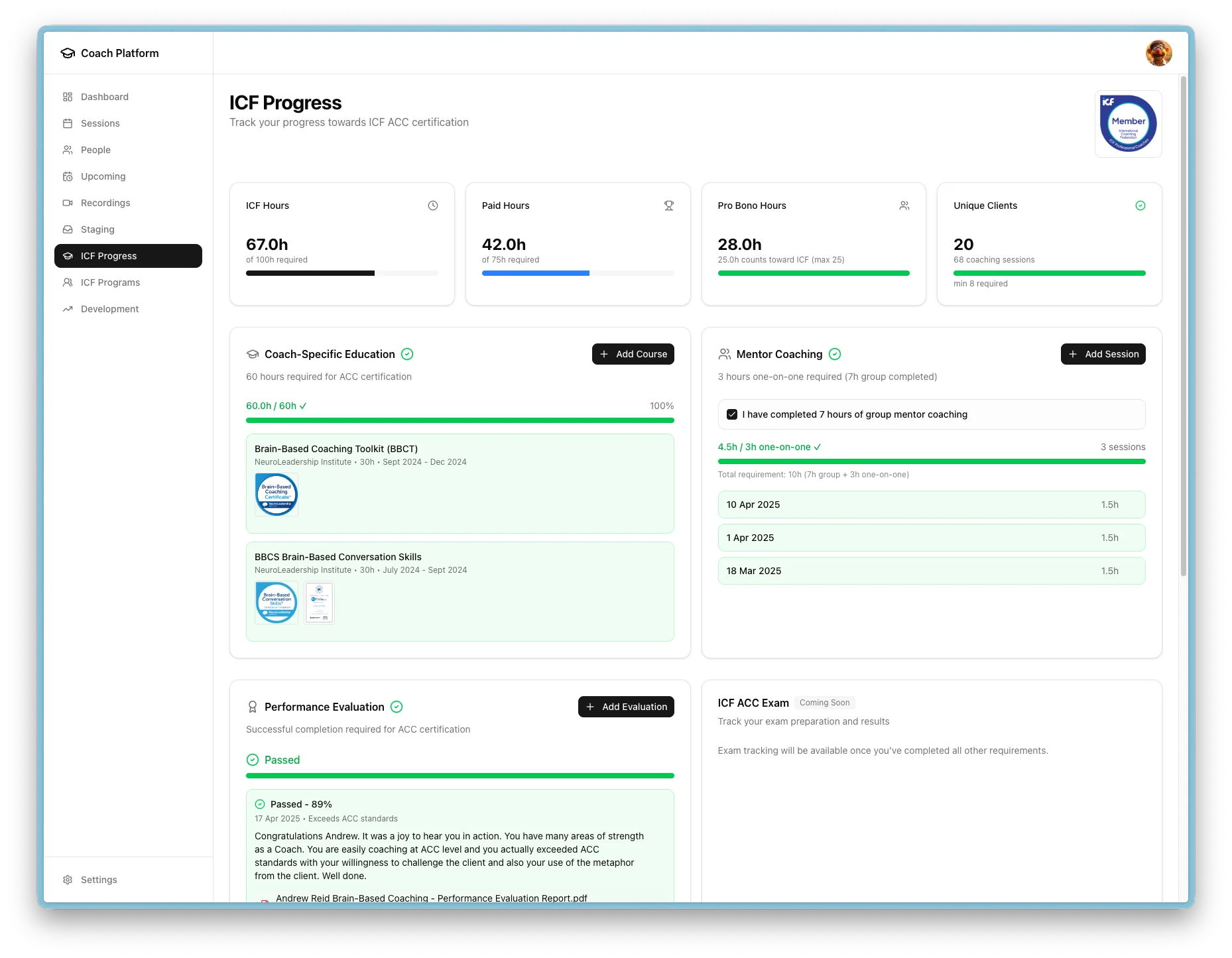
Task: Select the Staging inbox icon
Action: coord(68,229)
